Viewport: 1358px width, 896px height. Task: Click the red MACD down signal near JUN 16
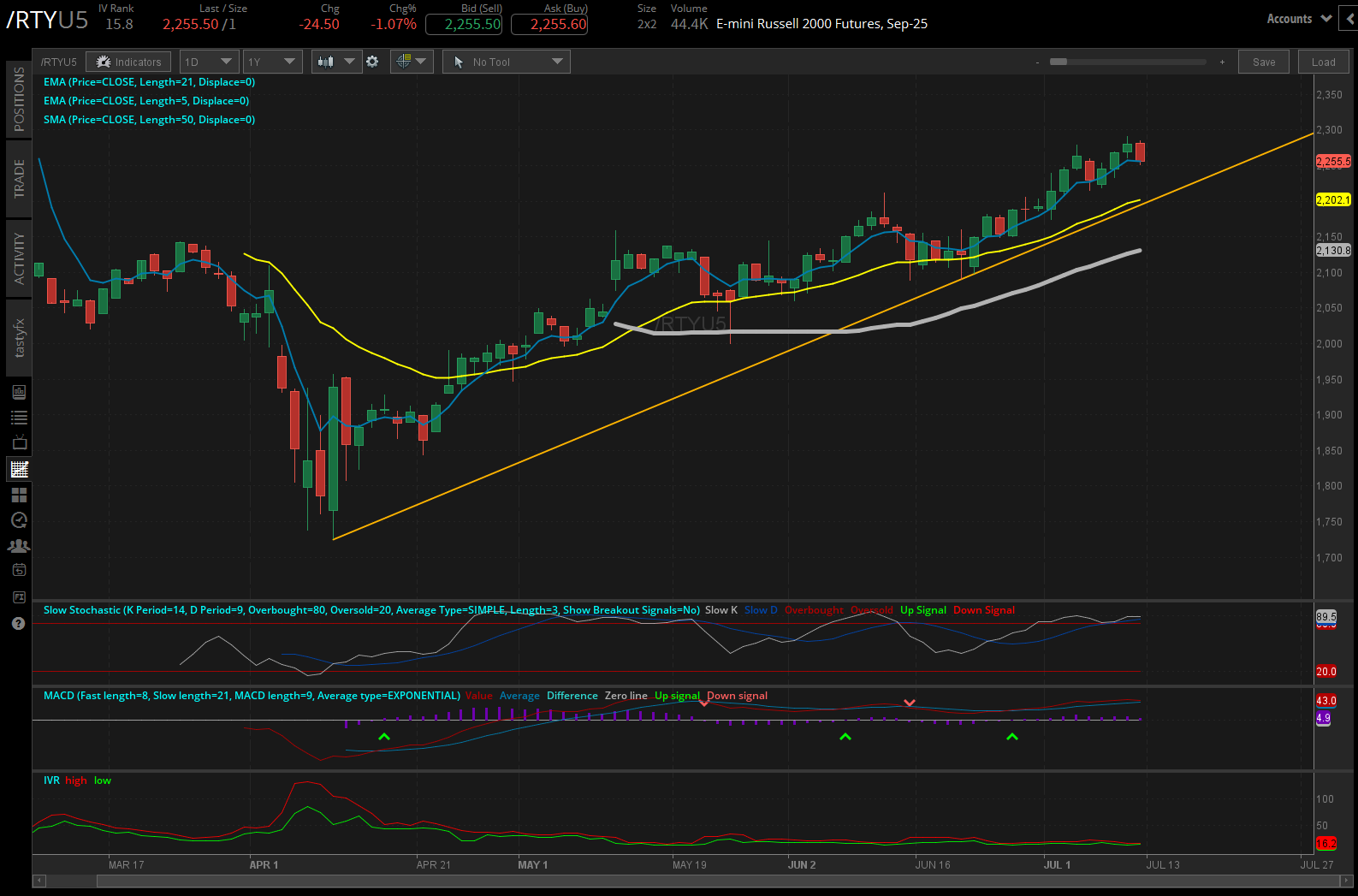(910, 703)
